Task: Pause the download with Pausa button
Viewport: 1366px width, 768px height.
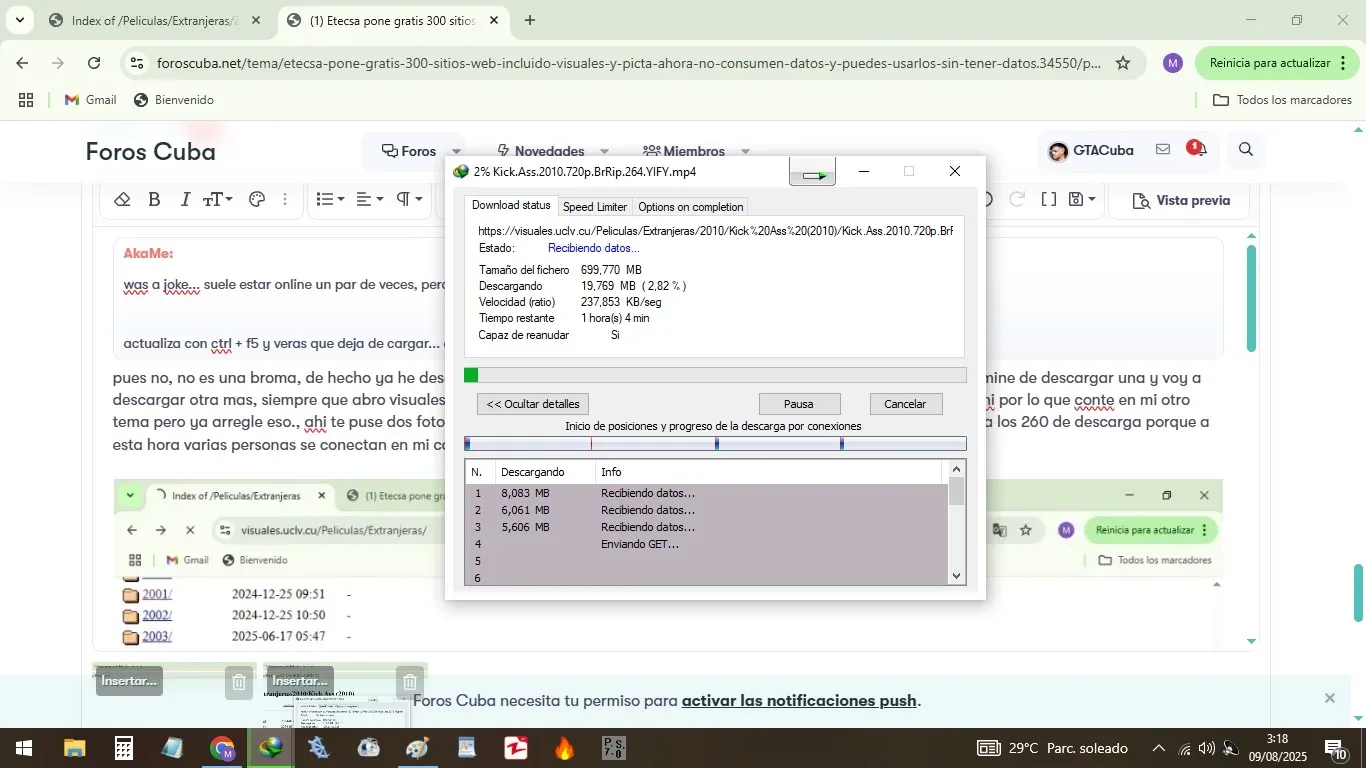Action: pyautogui.click(x=799, y=404)
